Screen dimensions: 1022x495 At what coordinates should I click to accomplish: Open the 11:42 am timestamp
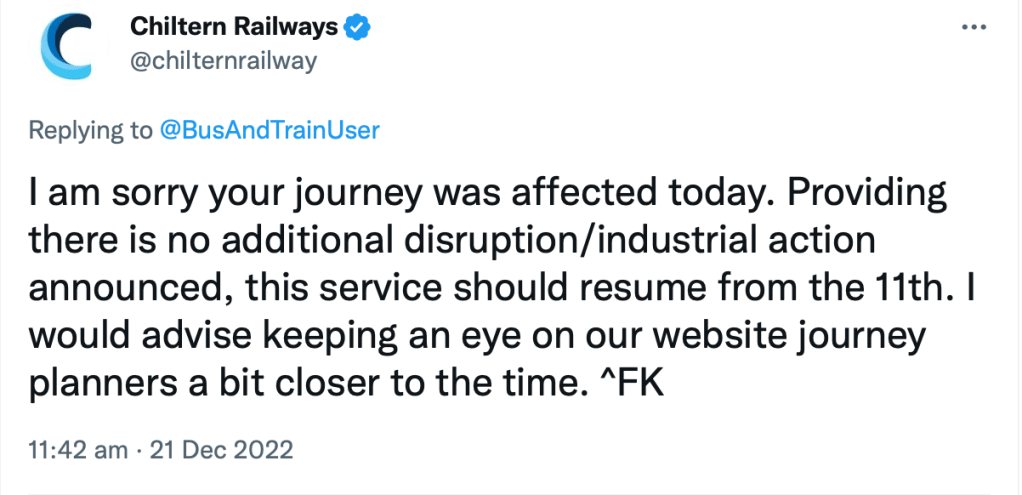tap(74, 450)
